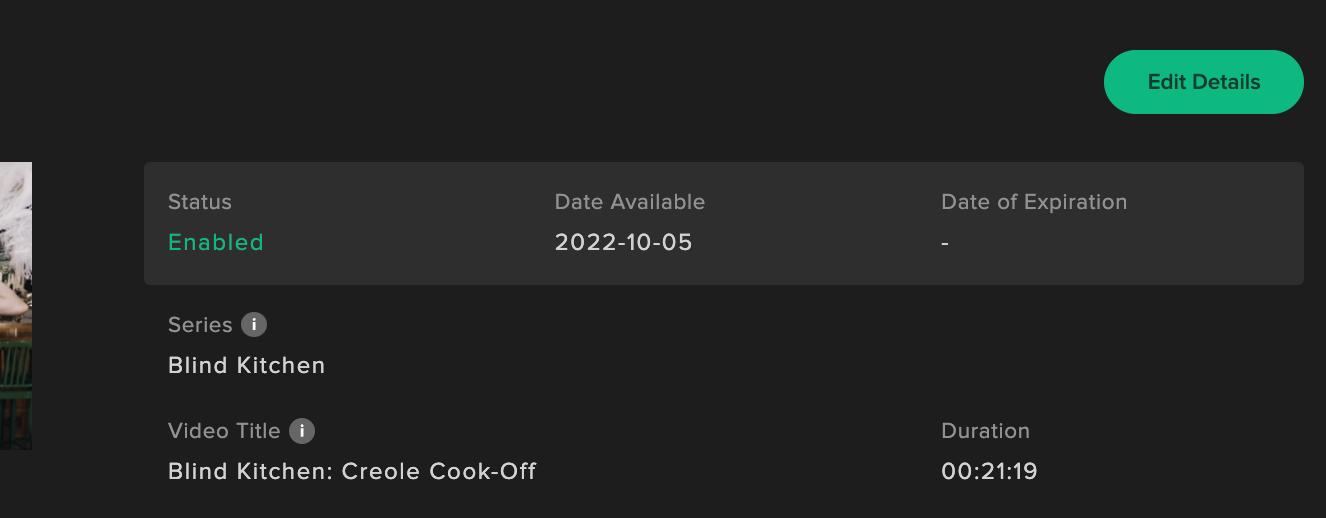The height and width of the screenshot is (518, 1326).
Task: Click the info icon next to Series
Action: 254,325
